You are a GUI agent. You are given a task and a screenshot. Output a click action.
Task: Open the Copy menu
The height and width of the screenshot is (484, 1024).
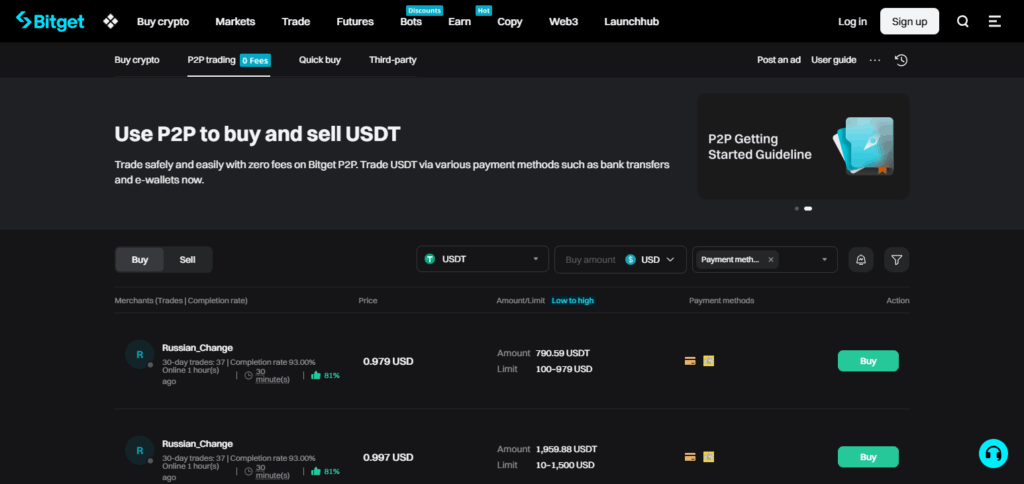click(x=509, y=22)
